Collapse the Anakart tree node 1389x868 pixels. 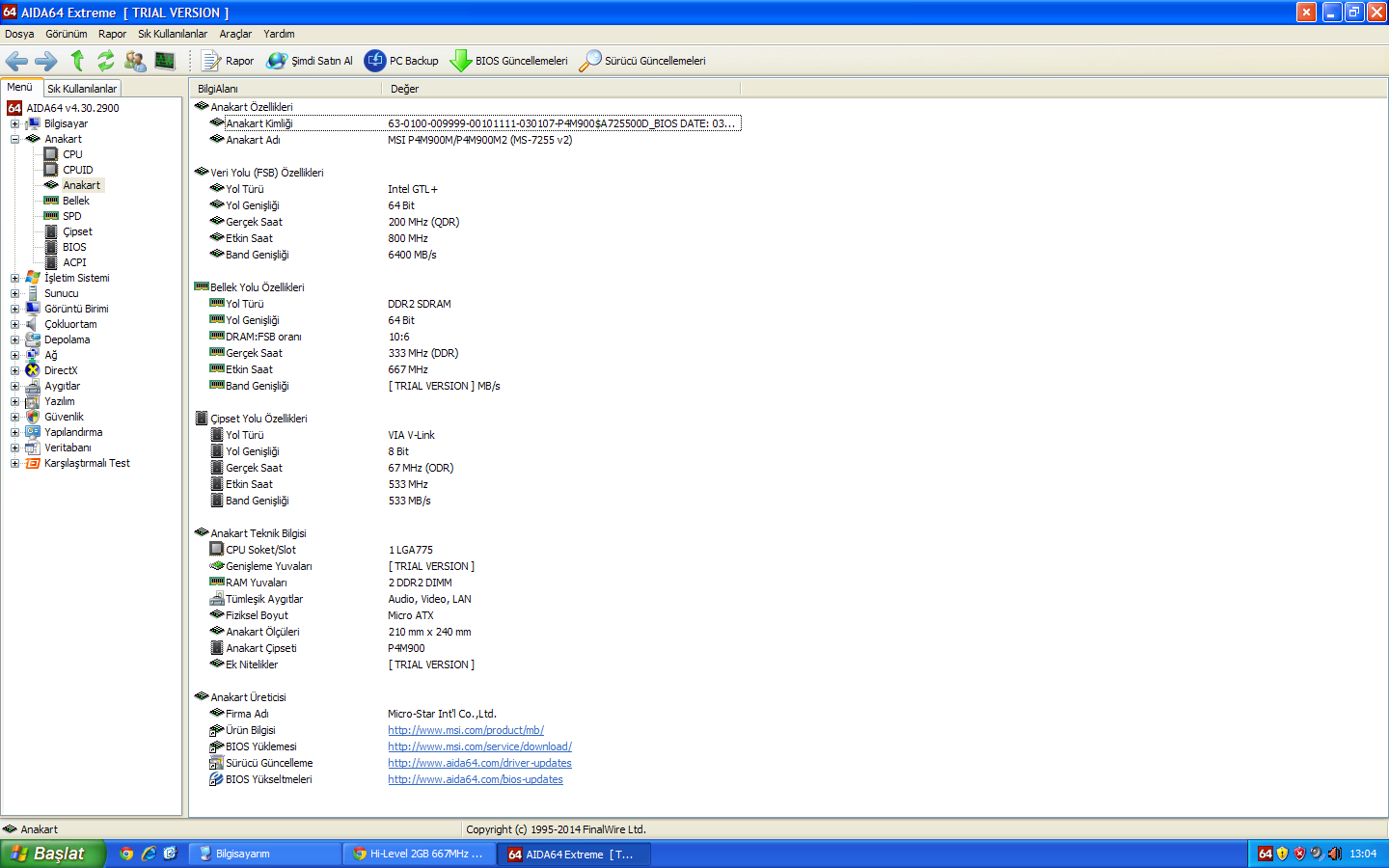coord(14,139)
